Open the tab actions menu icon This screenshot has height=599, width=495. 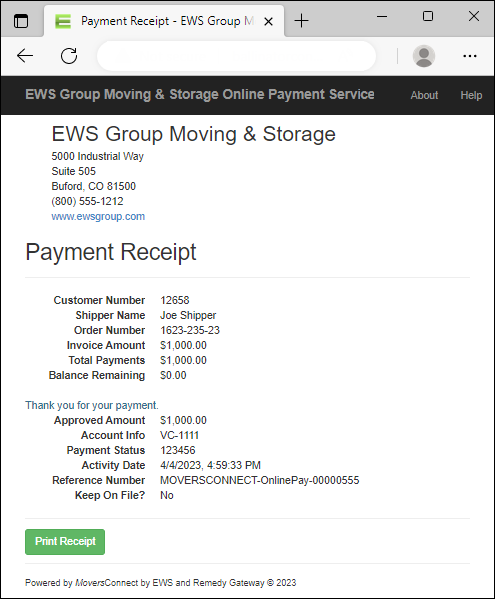click(x=21, y=21)
